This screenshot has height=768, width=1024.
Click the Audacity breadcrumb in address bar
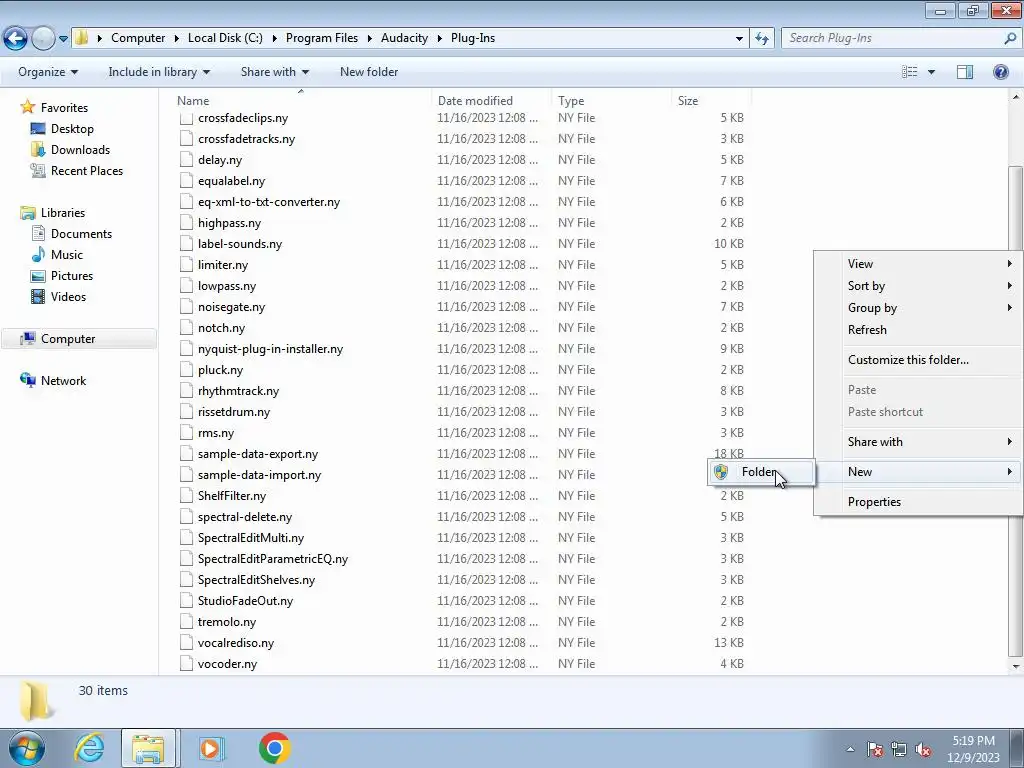tap(404, 38)
